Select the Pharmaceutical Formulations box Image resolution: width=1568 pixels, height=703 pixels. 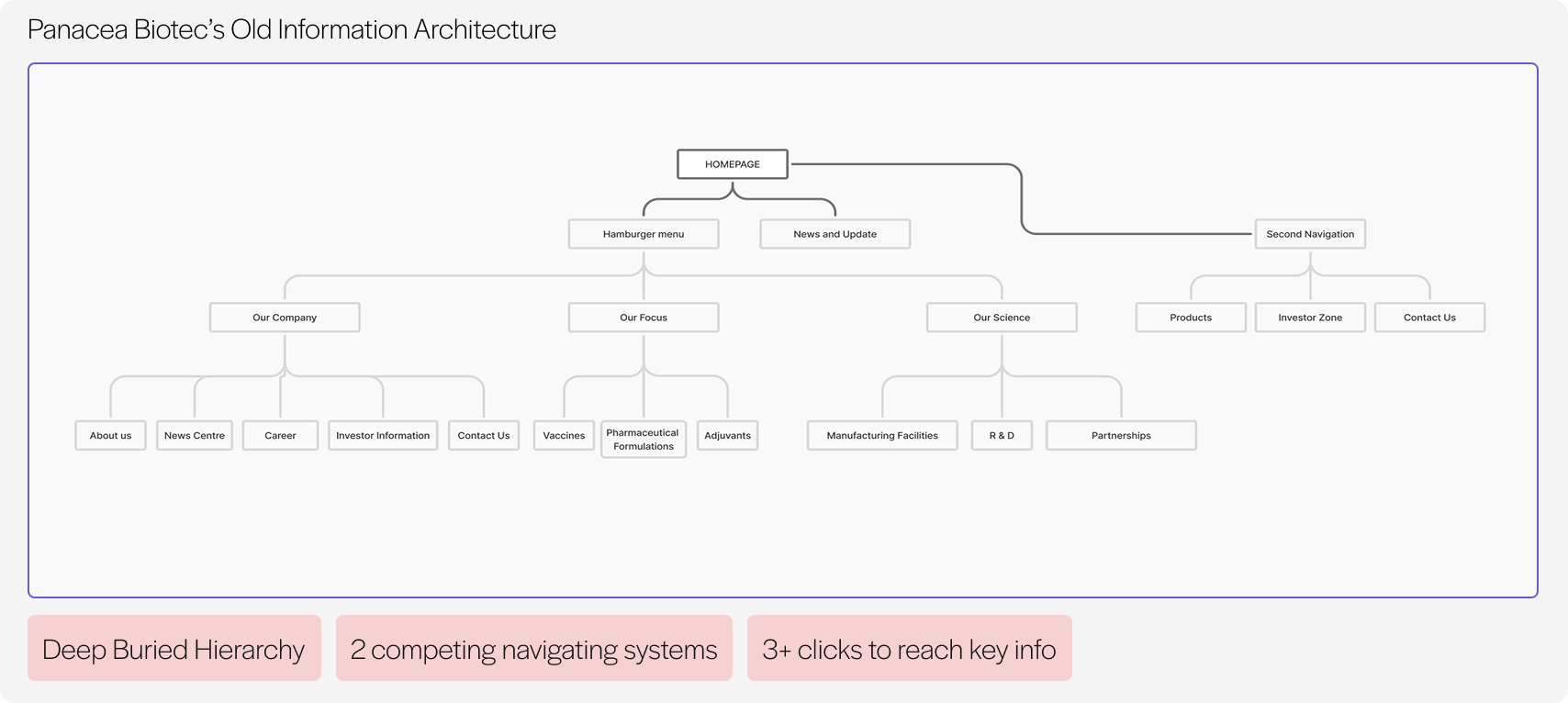(644, 440)
